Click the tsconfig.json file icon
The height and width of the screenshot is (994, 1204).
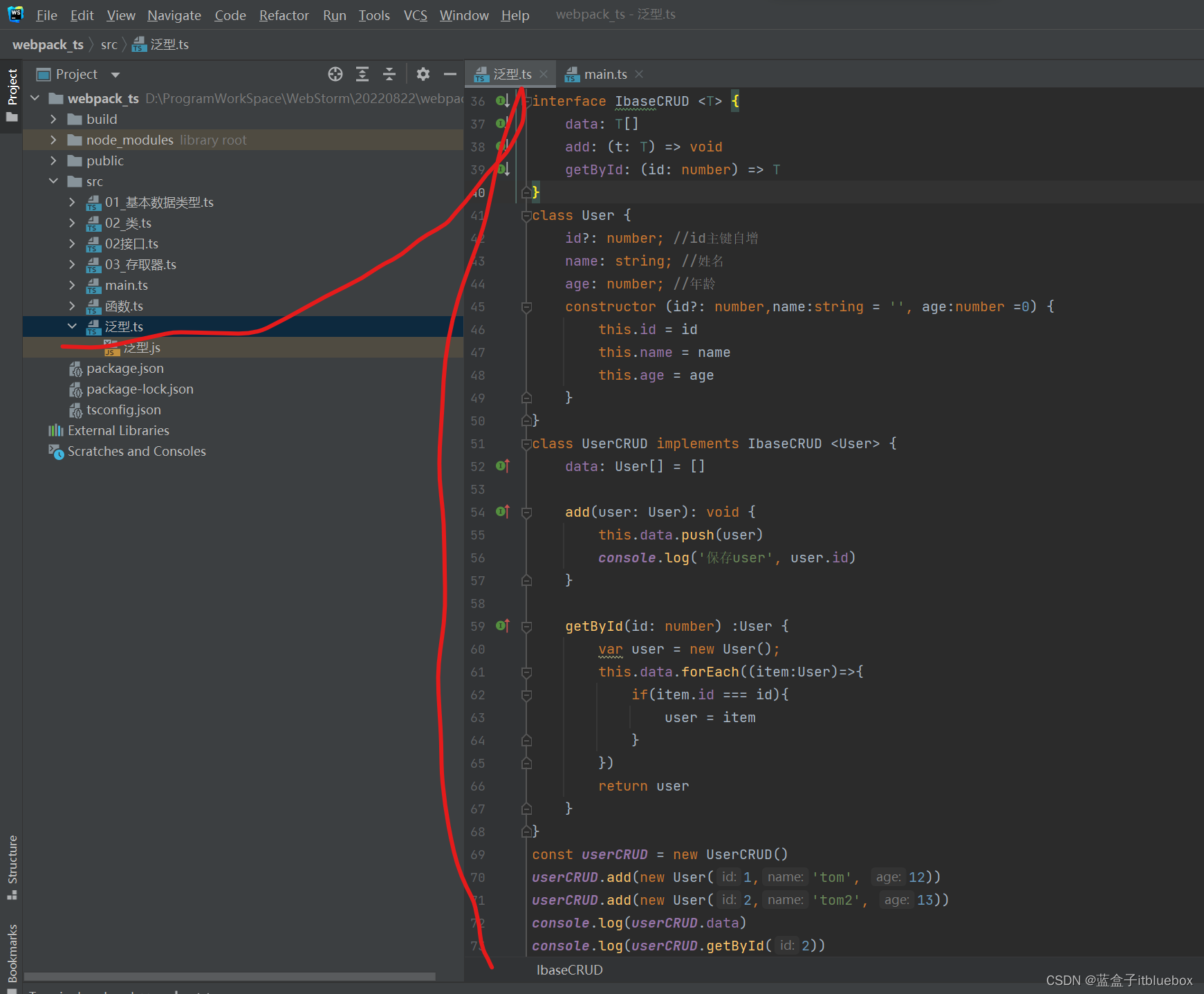75,410
